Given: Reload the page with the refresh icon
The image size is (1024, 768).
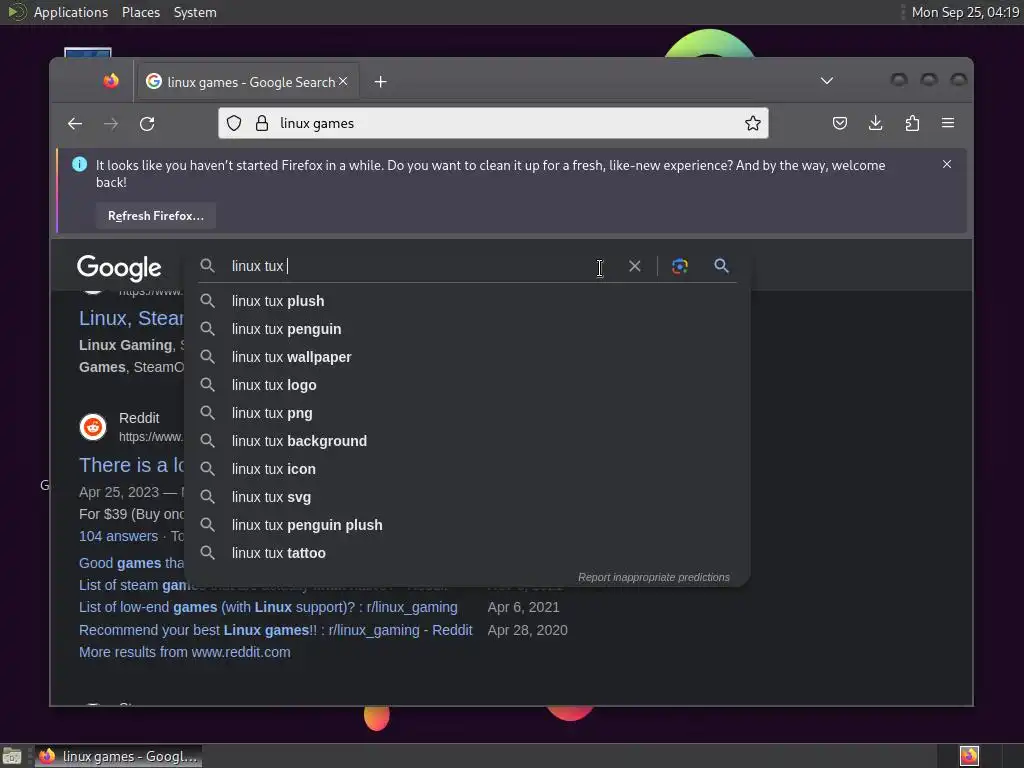Looking at the screenshot, I should point(148,123).
